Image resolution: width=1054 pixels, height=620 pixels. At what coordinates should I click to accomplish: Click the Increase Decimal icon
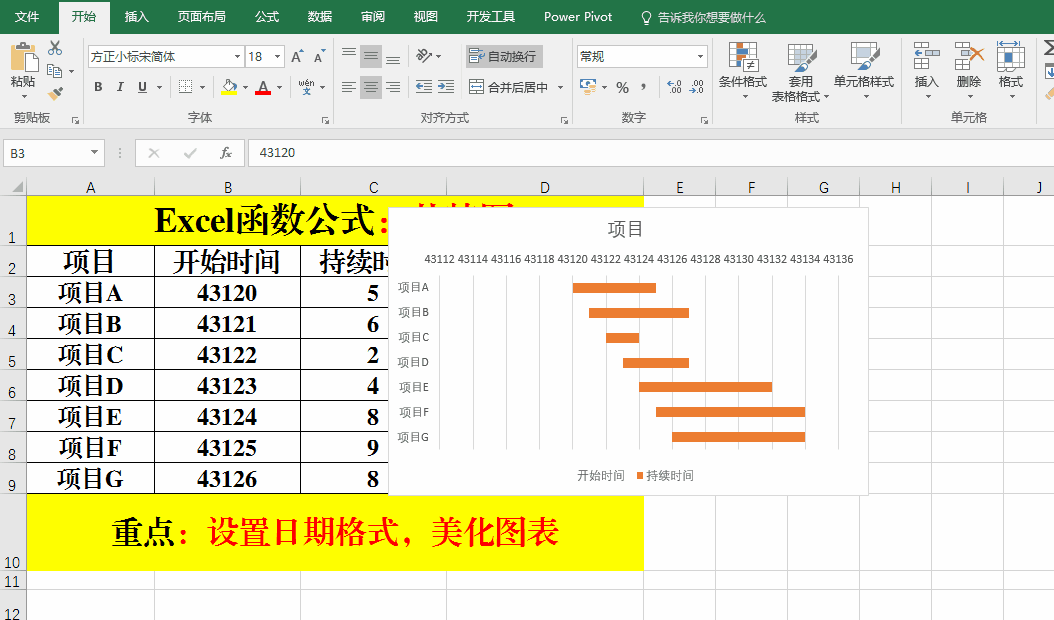click(x=674, y=87)
